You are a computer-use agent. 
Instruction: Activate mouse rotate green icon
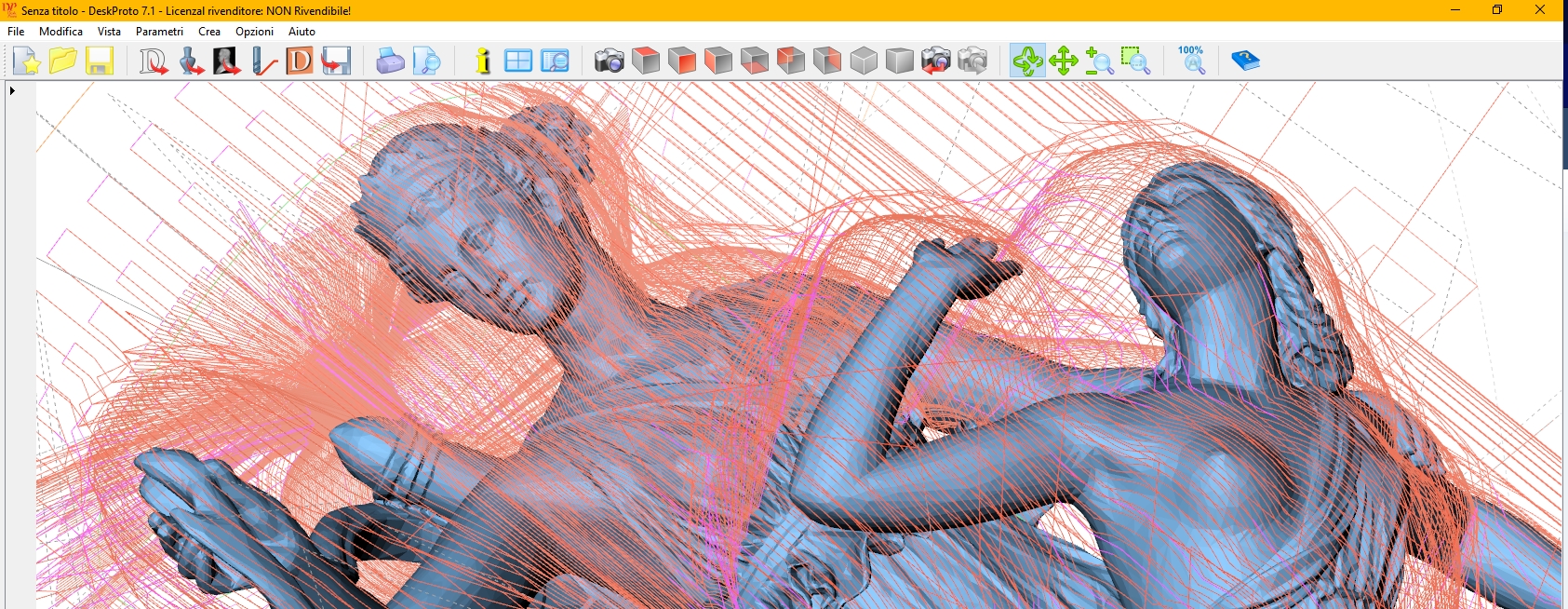[x=1027, y=61]
